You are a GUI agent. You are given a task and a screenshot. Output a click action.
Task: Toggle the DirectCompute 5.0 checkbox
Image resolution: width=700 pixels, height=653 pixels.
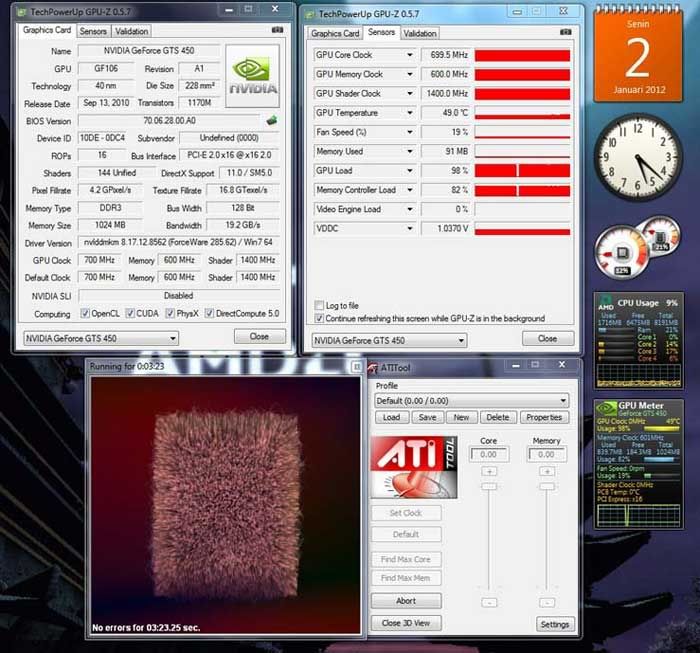(x=209, y=313)
